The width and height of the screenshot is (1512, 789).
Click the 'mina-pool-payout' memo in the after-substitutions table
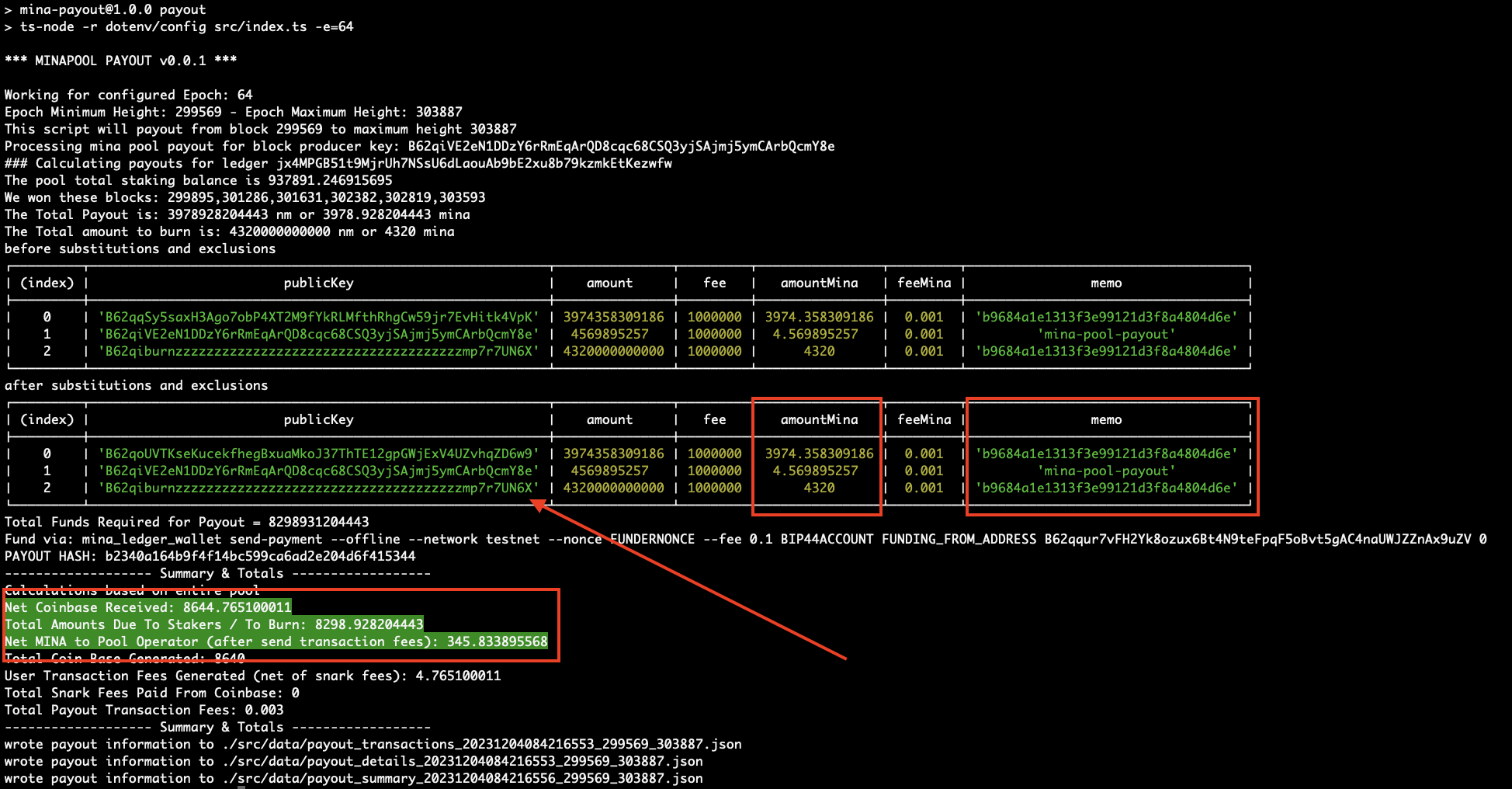tap(1107, 471)
